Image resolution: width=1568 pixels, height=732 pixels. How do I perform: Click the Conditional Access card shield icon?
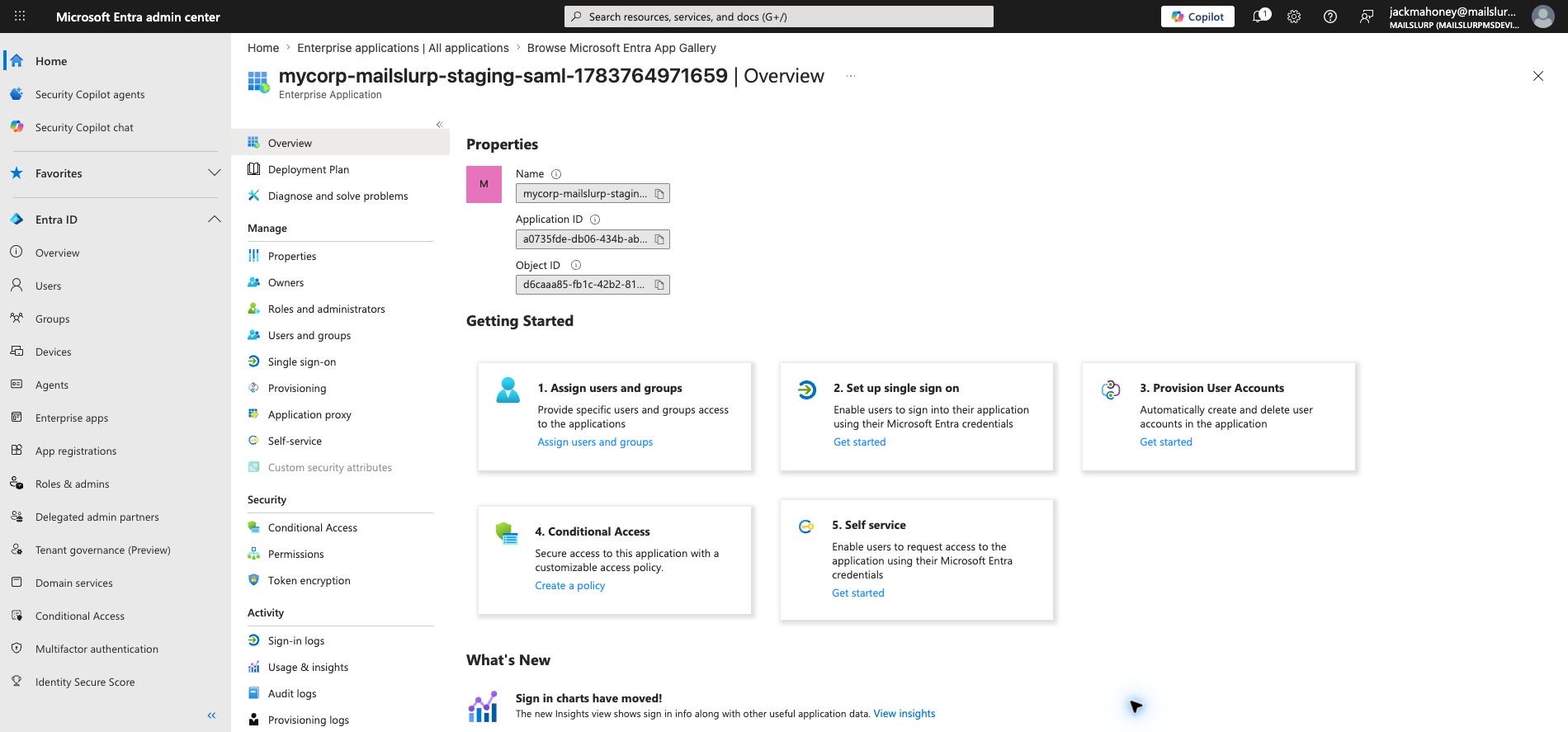(x=507, y=533)
